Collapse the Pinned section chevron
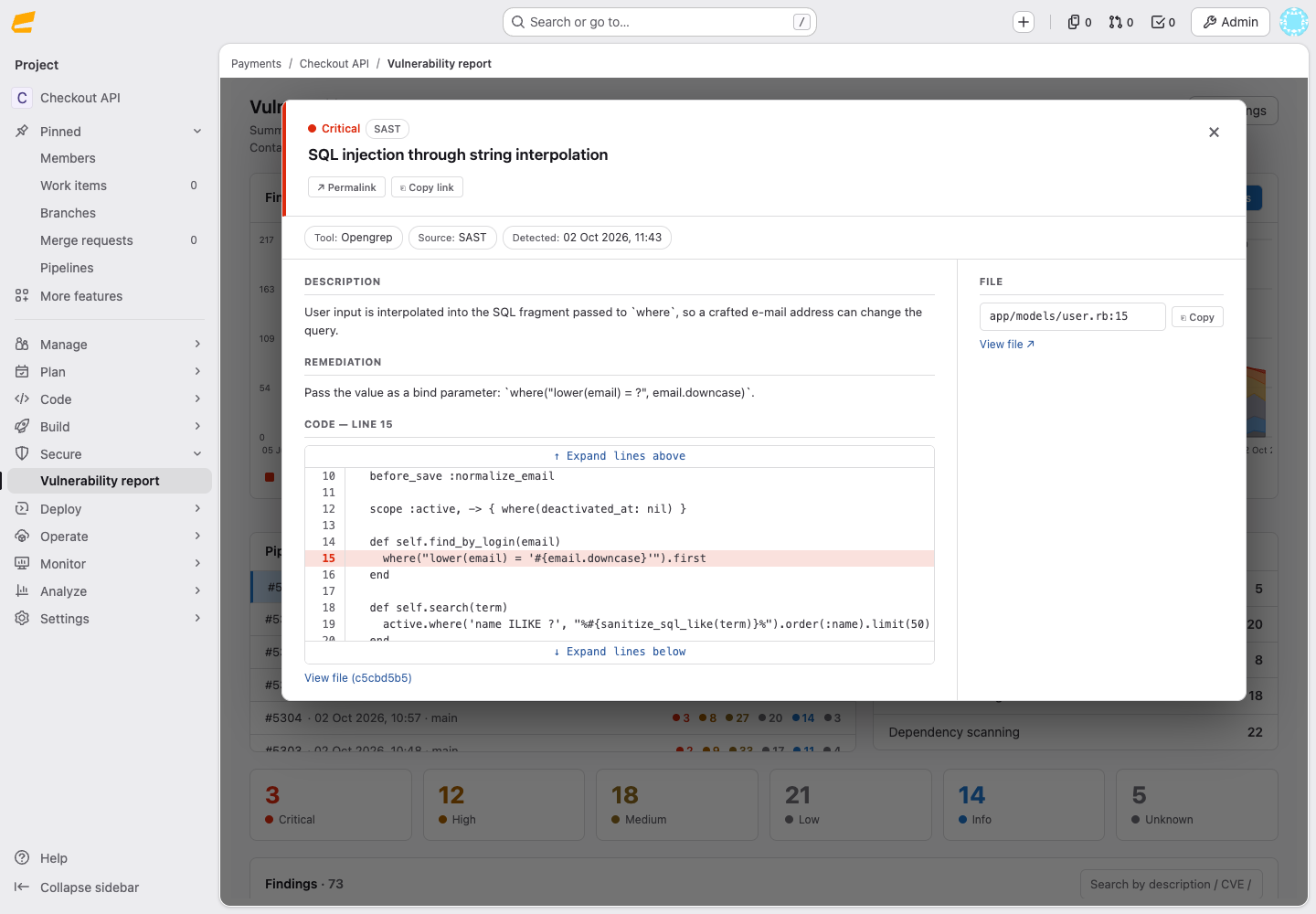The image size is (1316, 914). click(x=197, y=132)
